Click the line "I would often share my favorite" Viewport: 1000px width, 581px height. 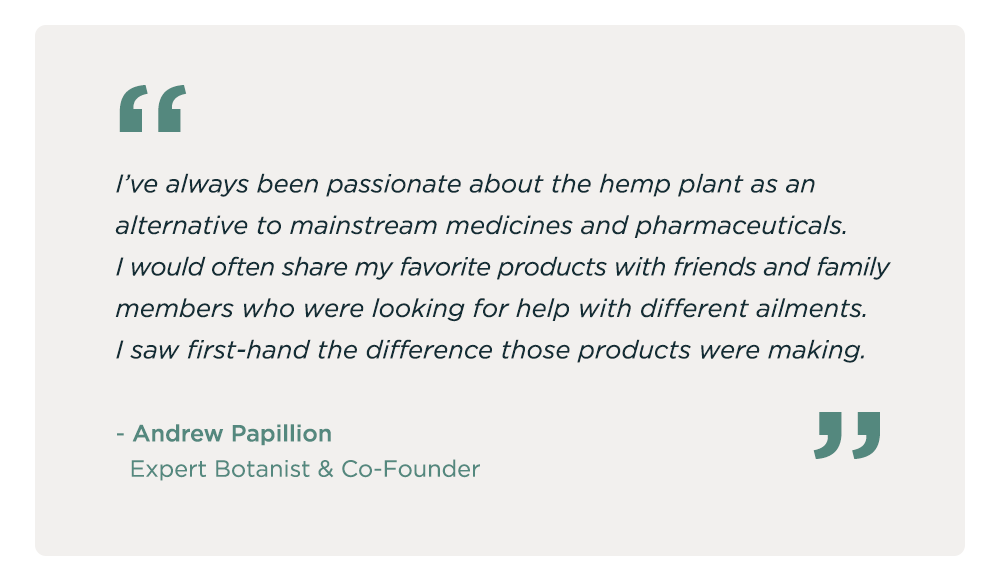[502, 268]
